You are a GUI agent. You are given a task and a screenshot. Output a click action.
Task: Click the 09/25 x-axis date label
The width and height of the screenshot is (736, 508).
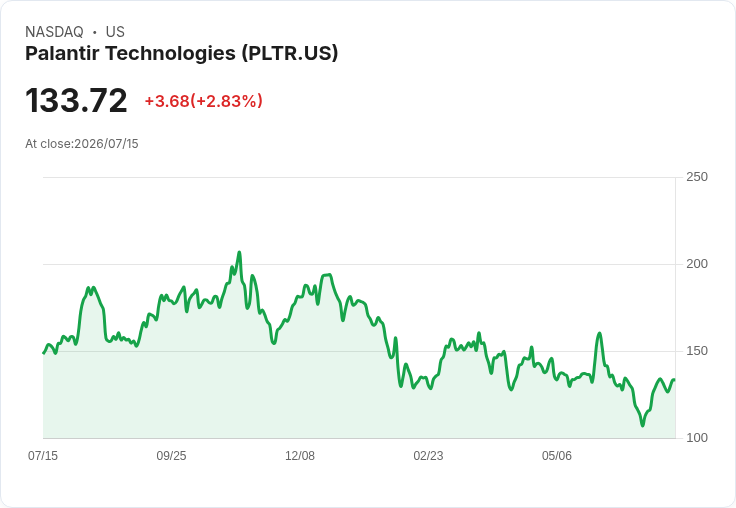click(171, 455)
